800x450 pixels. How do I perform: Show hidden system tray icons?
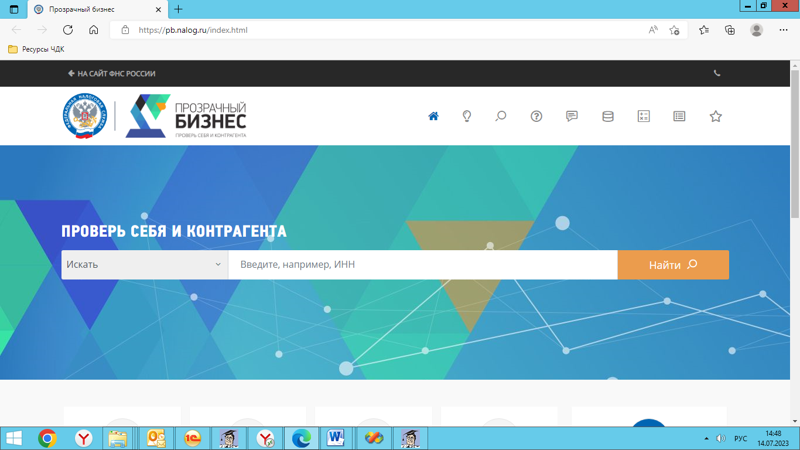click(706, 438)
